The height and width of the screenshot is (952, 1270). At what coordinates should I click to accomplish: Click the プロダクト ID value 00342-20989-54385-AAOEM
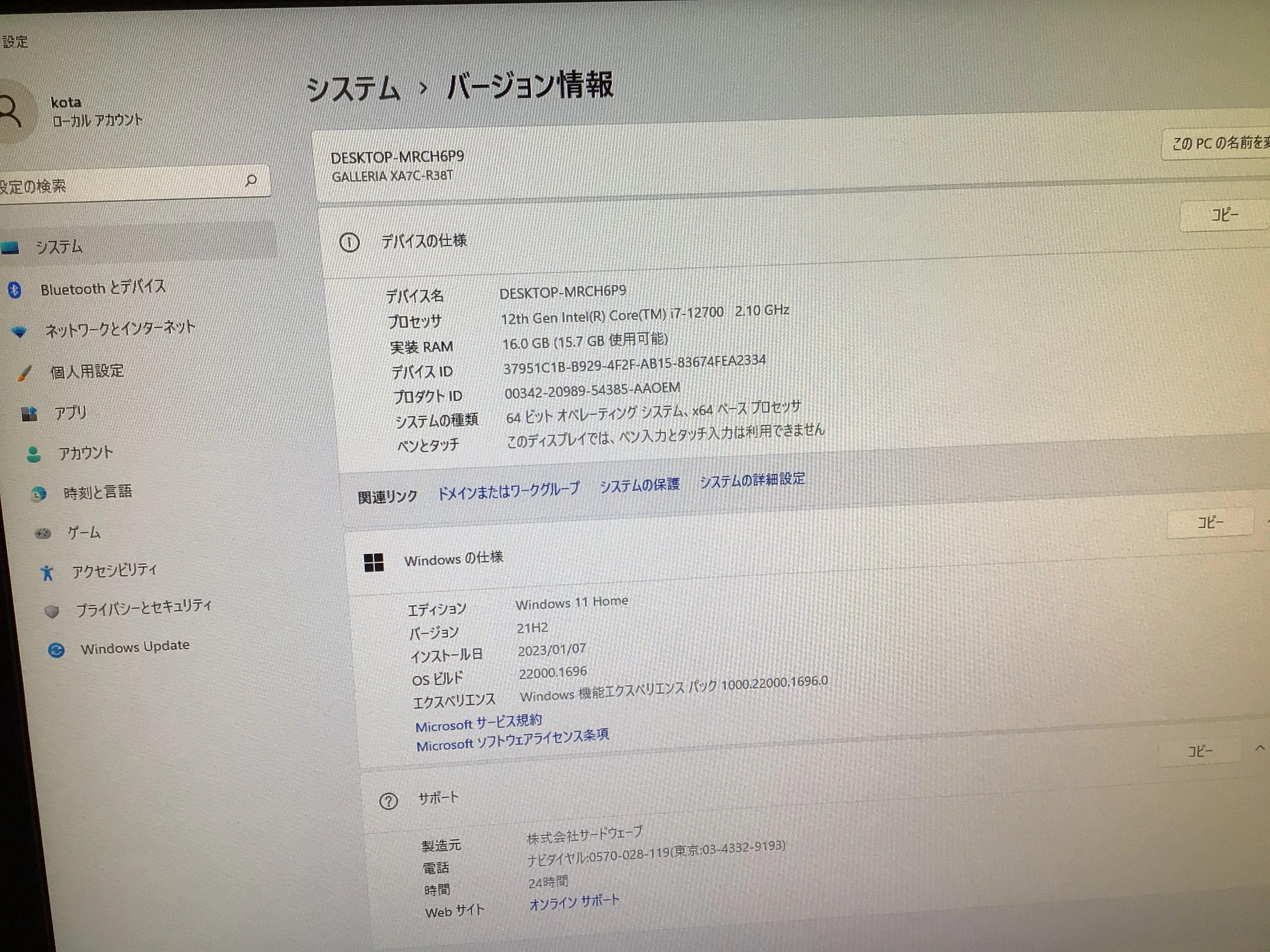point(593,390)
